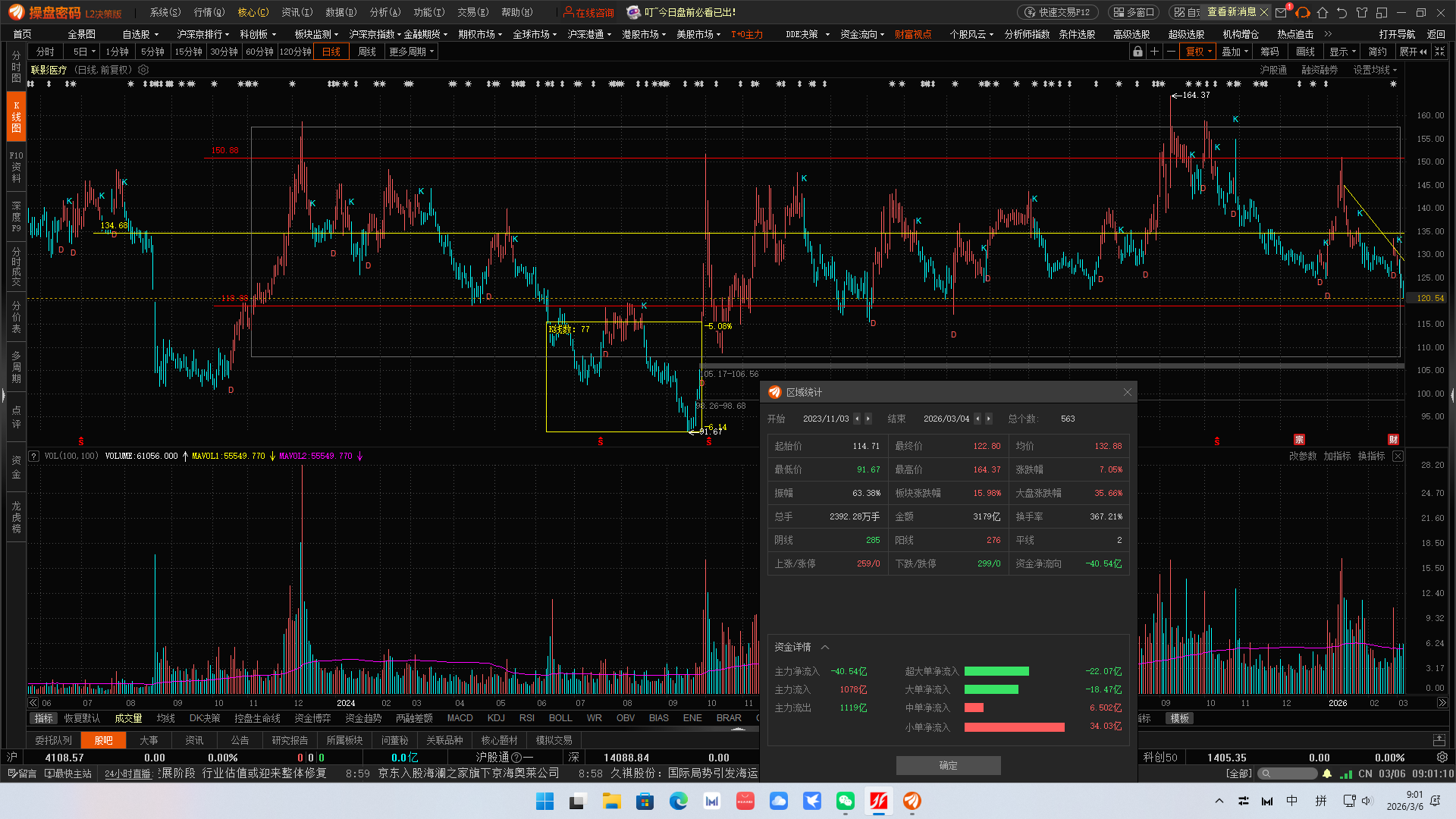The image size is (1456, 819).
Task: Click the skin (shirt) icon
Action: pyautogui.click(x=1362, y=12)
